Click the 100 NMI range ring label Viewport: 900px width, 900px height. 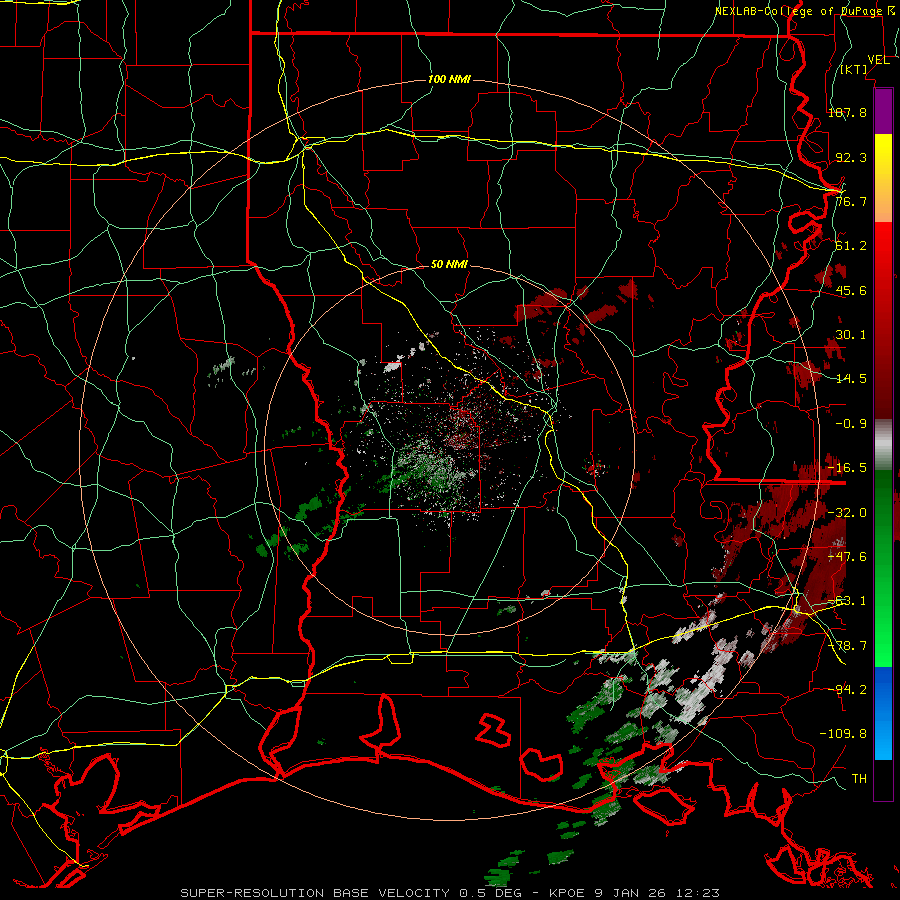pyautogui.click(x=449, y=79)
